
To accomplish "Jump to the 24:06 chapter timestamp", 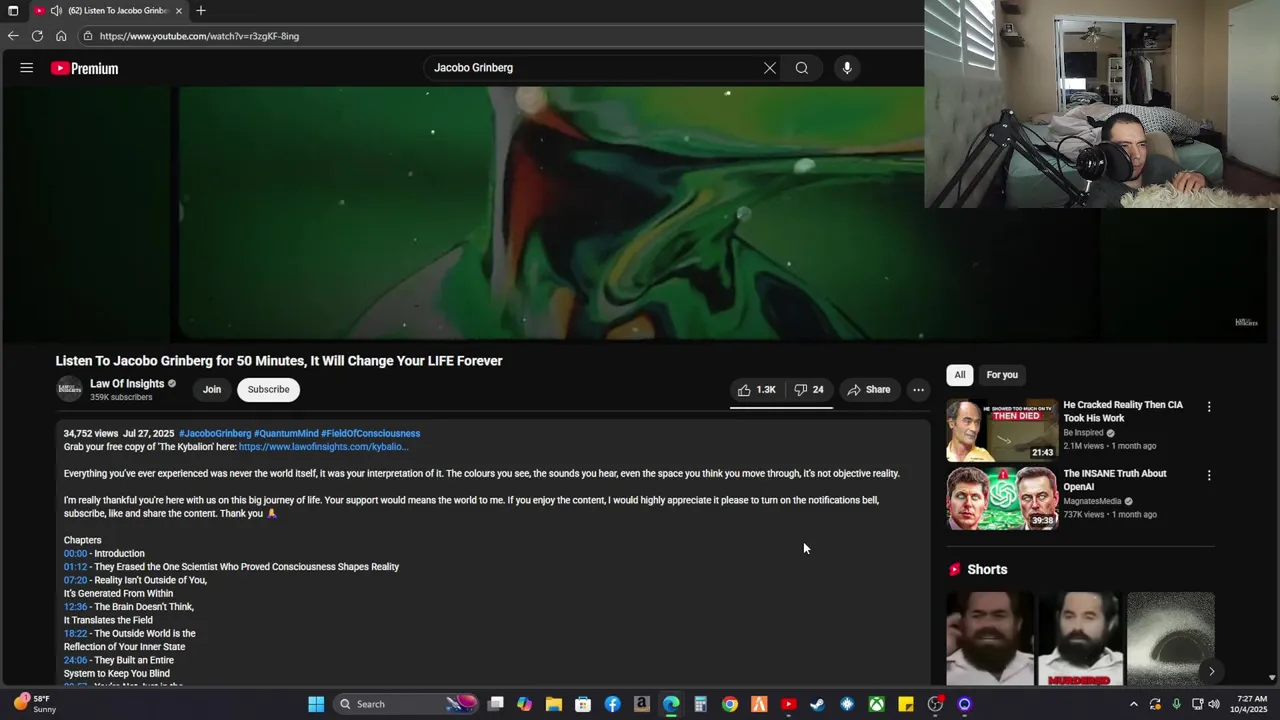I will click(76, 661).
